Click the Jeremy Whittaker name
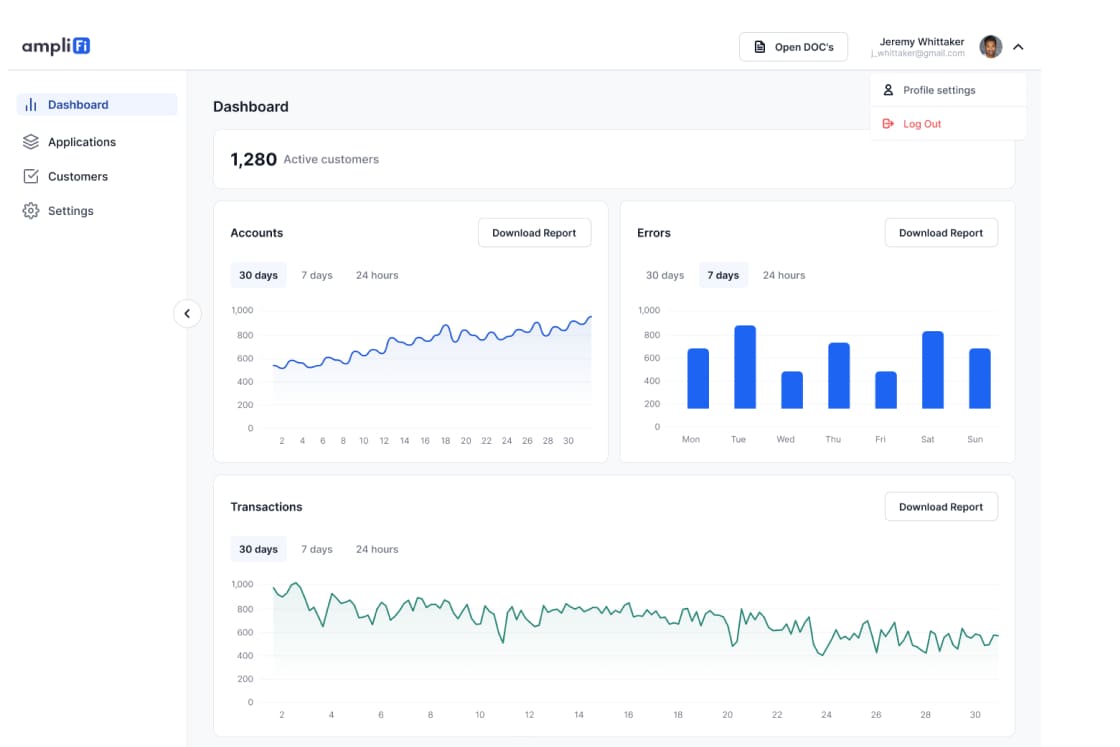The width and height of the screenshot is (1120, 747). [921, 41]
